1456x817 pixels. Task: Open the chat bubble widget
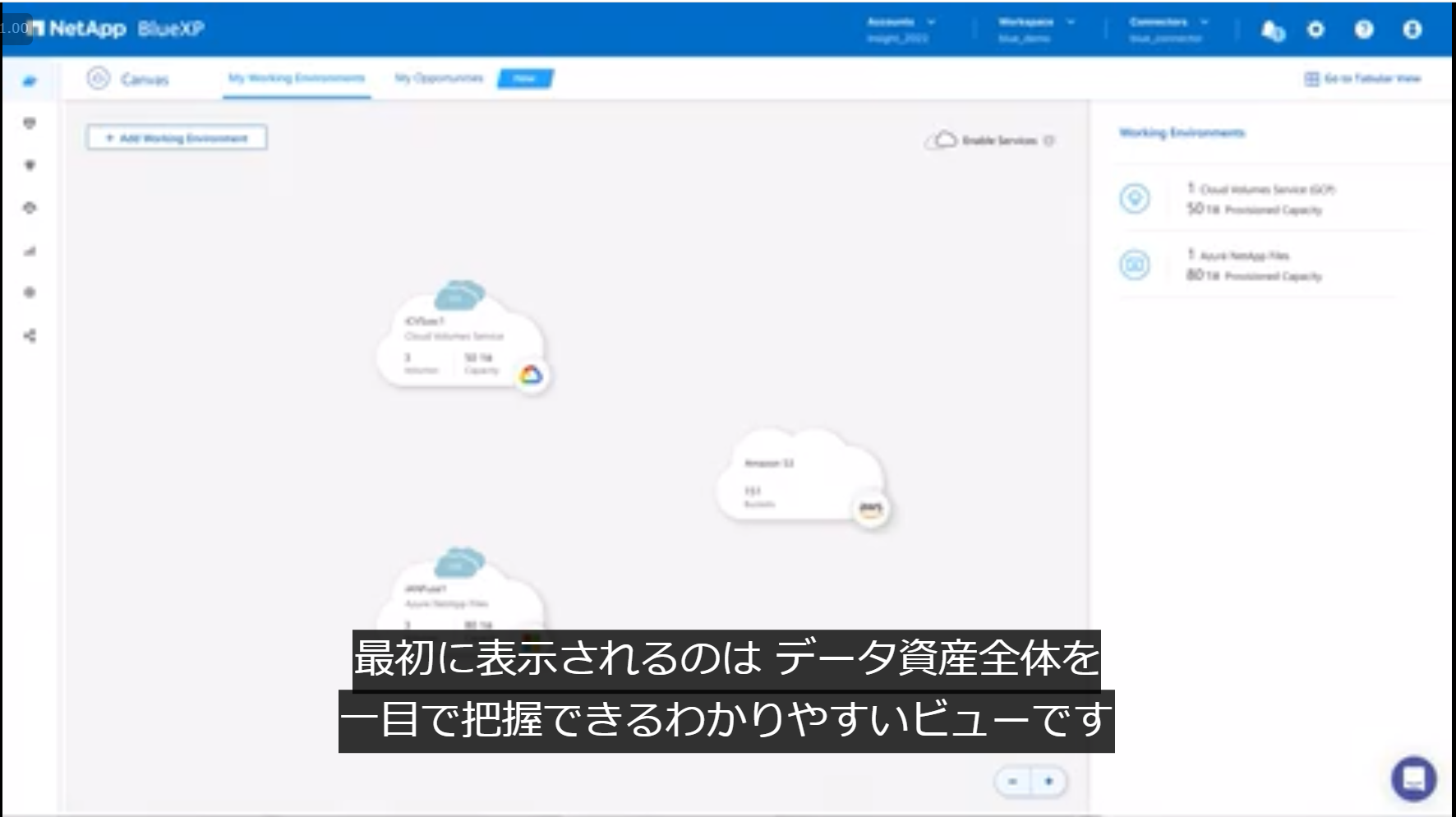(x=1413, y=778)
